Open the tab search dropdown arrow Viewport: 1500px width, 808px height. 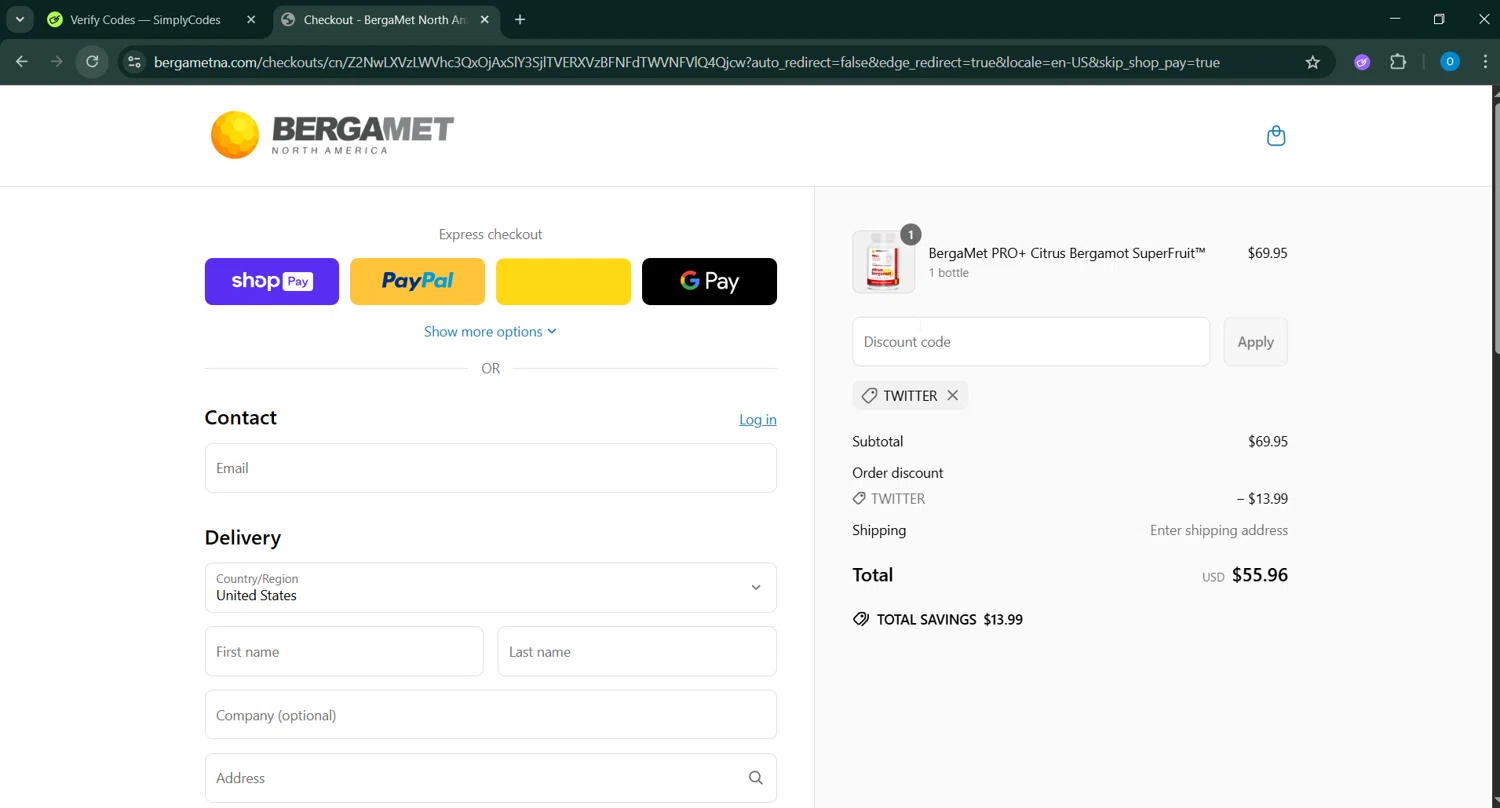coord(20,19)
